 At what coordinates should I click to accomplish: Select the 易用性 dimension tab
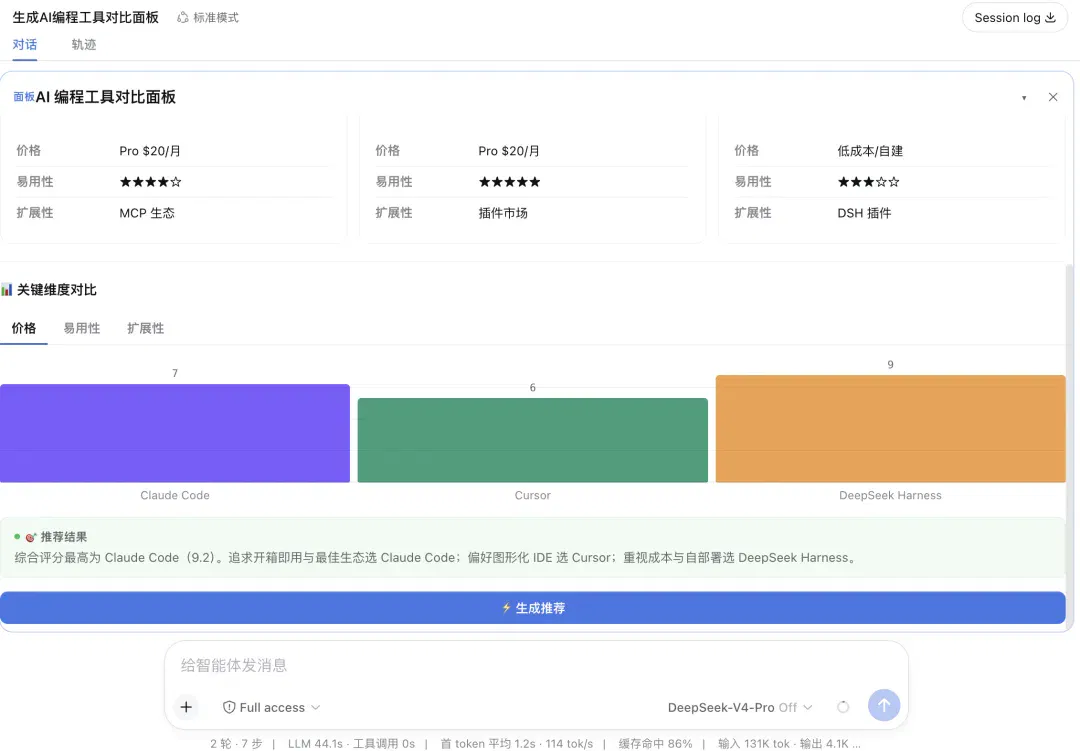[x=82, y=329]
